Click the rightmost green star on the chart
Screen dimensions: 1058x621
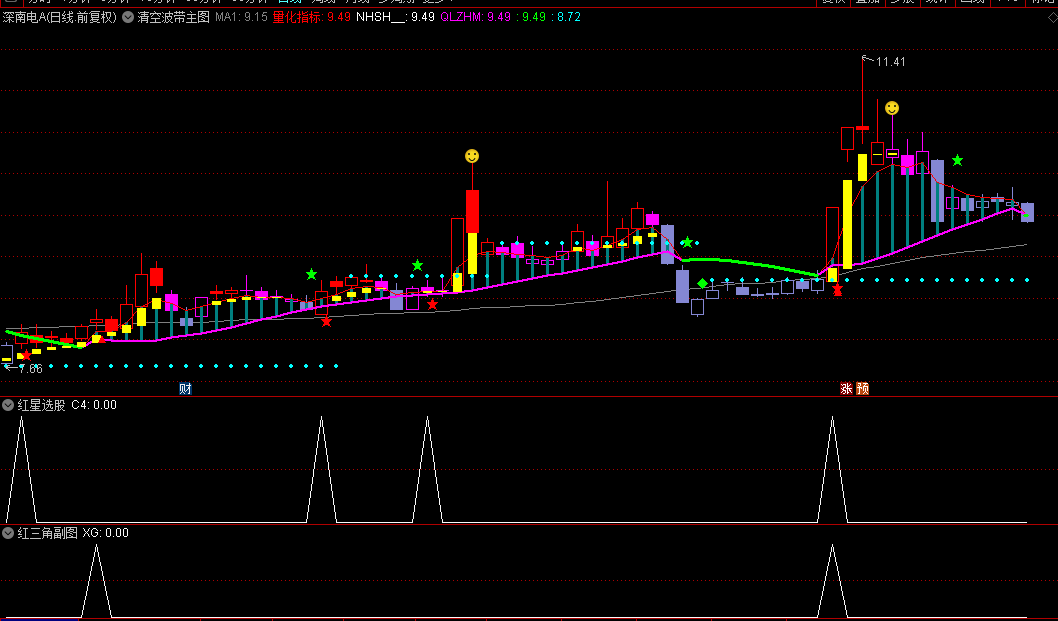point(957,160)
